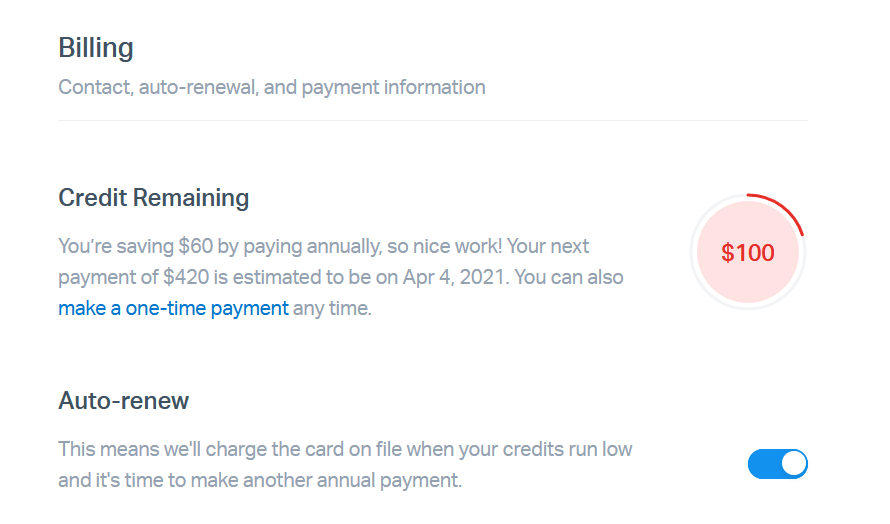Click the Credit Remaining section heading
This screenshot has width=890, height=524.
coord(154,198)
